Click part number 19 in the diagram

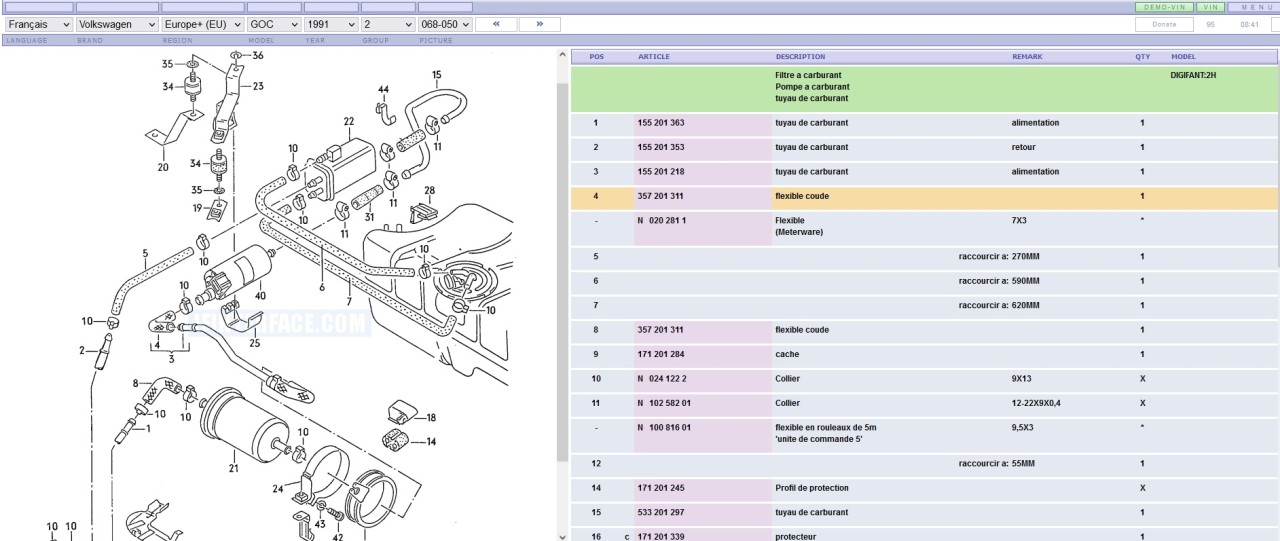point(198,208)
